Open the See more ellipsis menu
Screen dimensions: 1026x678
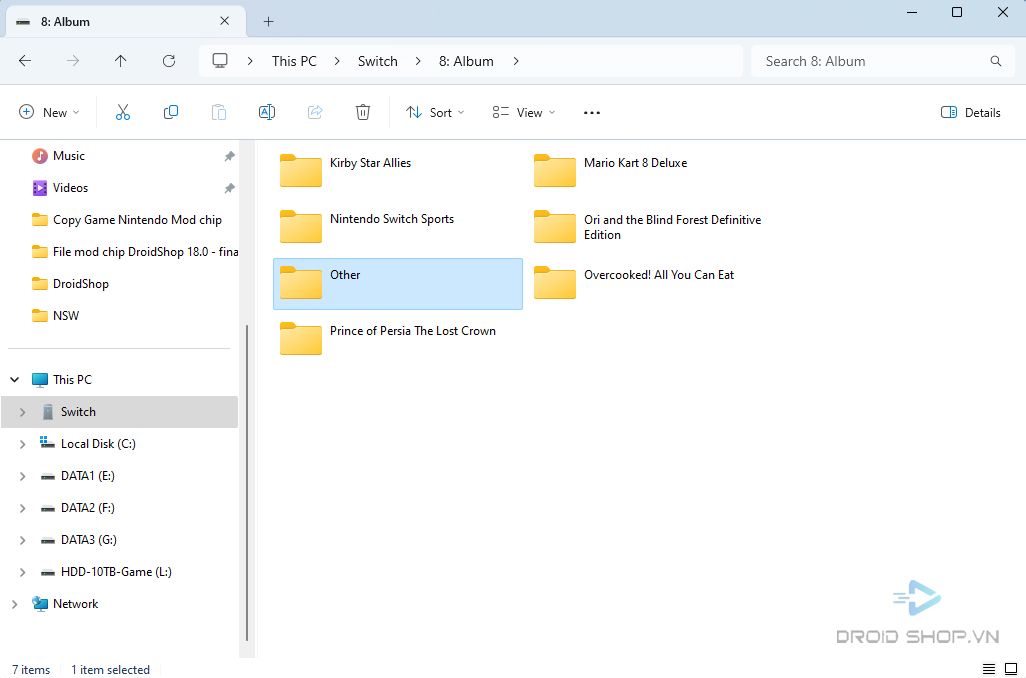(592, 113)
